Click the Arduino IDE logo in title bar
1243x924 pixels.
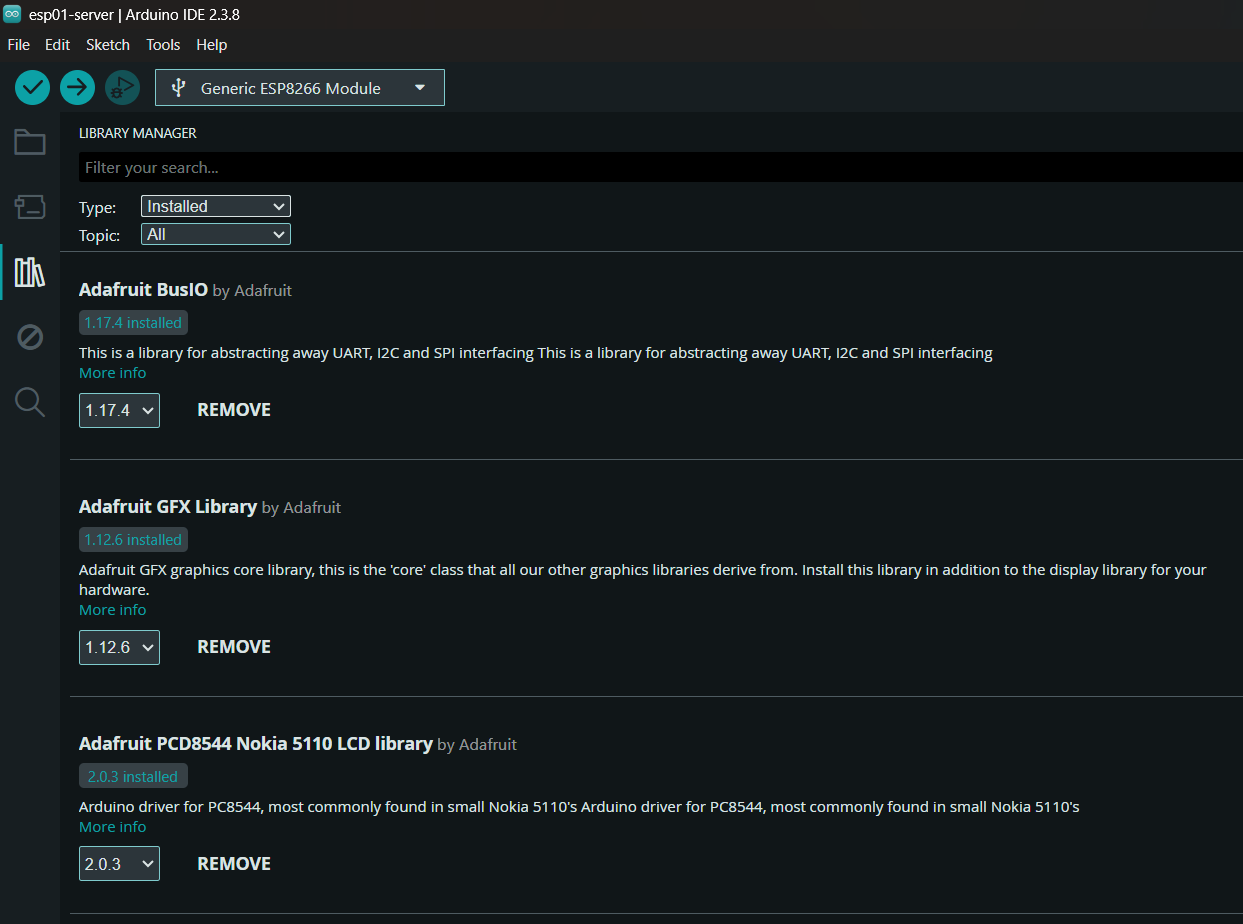tap(12, 15)
